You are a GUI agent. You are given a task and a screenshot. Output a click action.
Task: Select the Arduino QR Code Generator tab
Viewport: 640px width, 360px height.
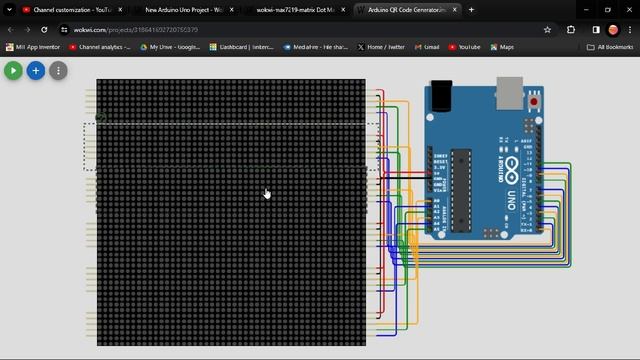coord(407,10)
